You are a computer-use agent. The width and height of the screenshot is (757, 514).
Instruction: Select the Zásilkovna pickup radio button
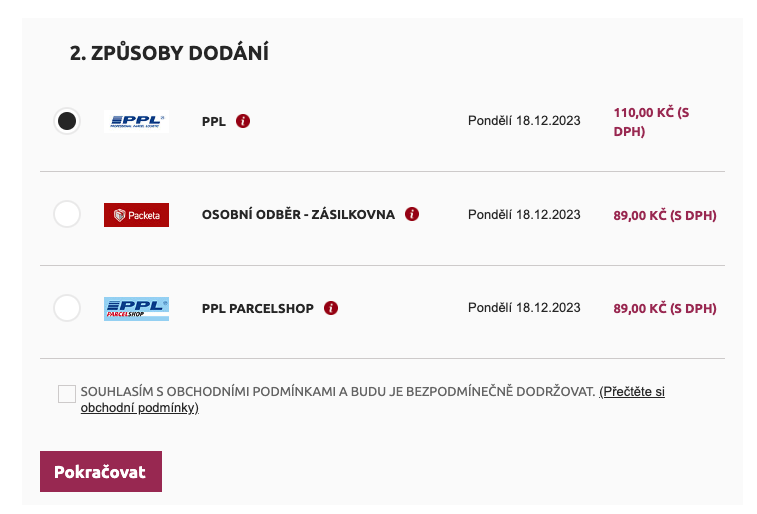[67, 214]
